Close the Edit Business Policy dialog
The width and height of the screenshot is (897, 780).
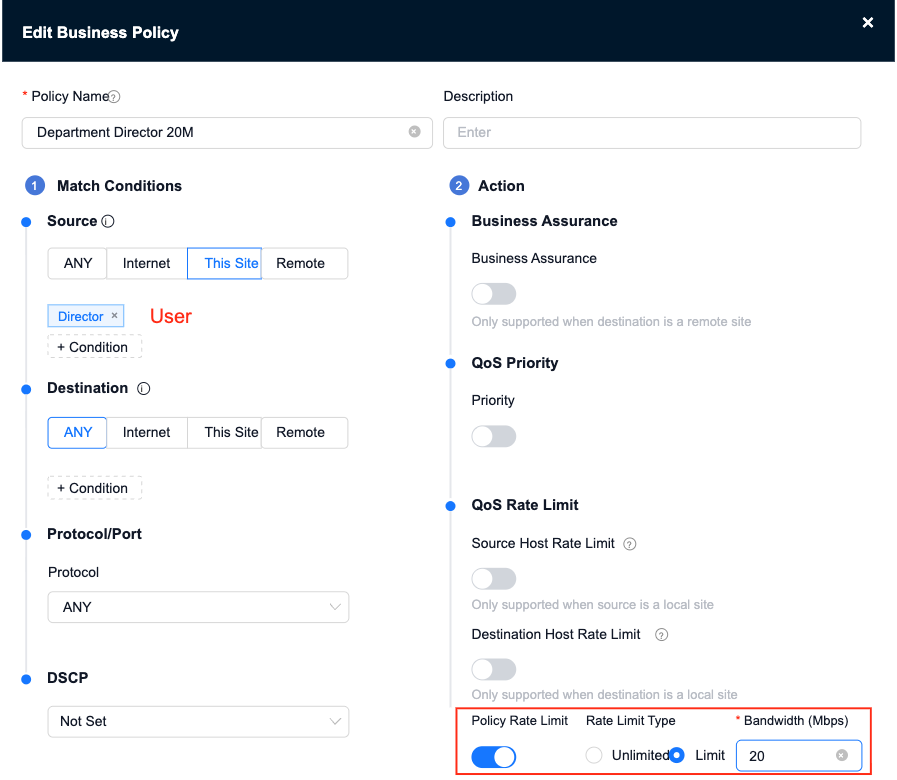click(867, 22)
